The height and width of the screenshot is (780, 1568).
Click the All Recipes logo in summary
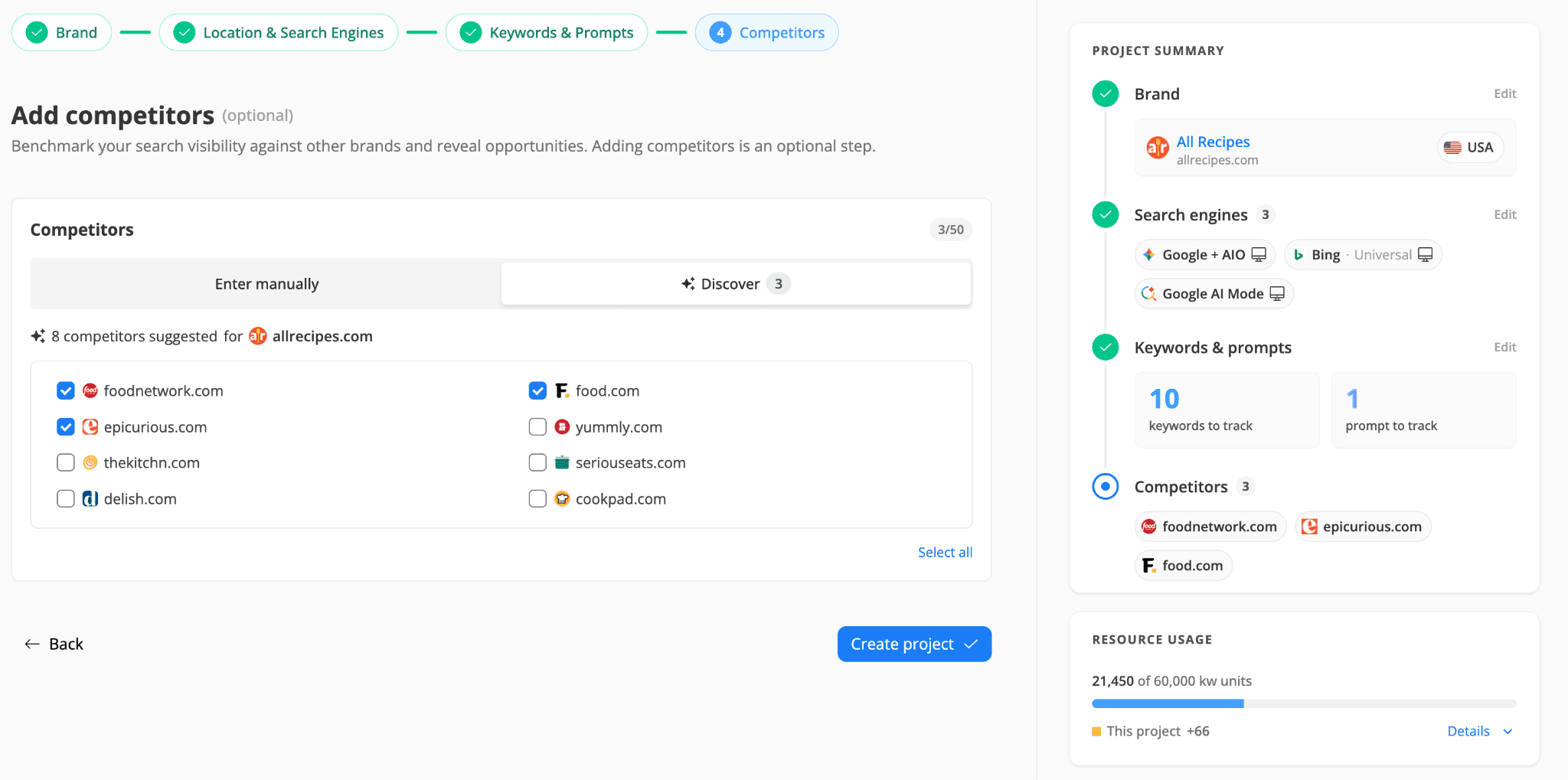click(1158, 148)
